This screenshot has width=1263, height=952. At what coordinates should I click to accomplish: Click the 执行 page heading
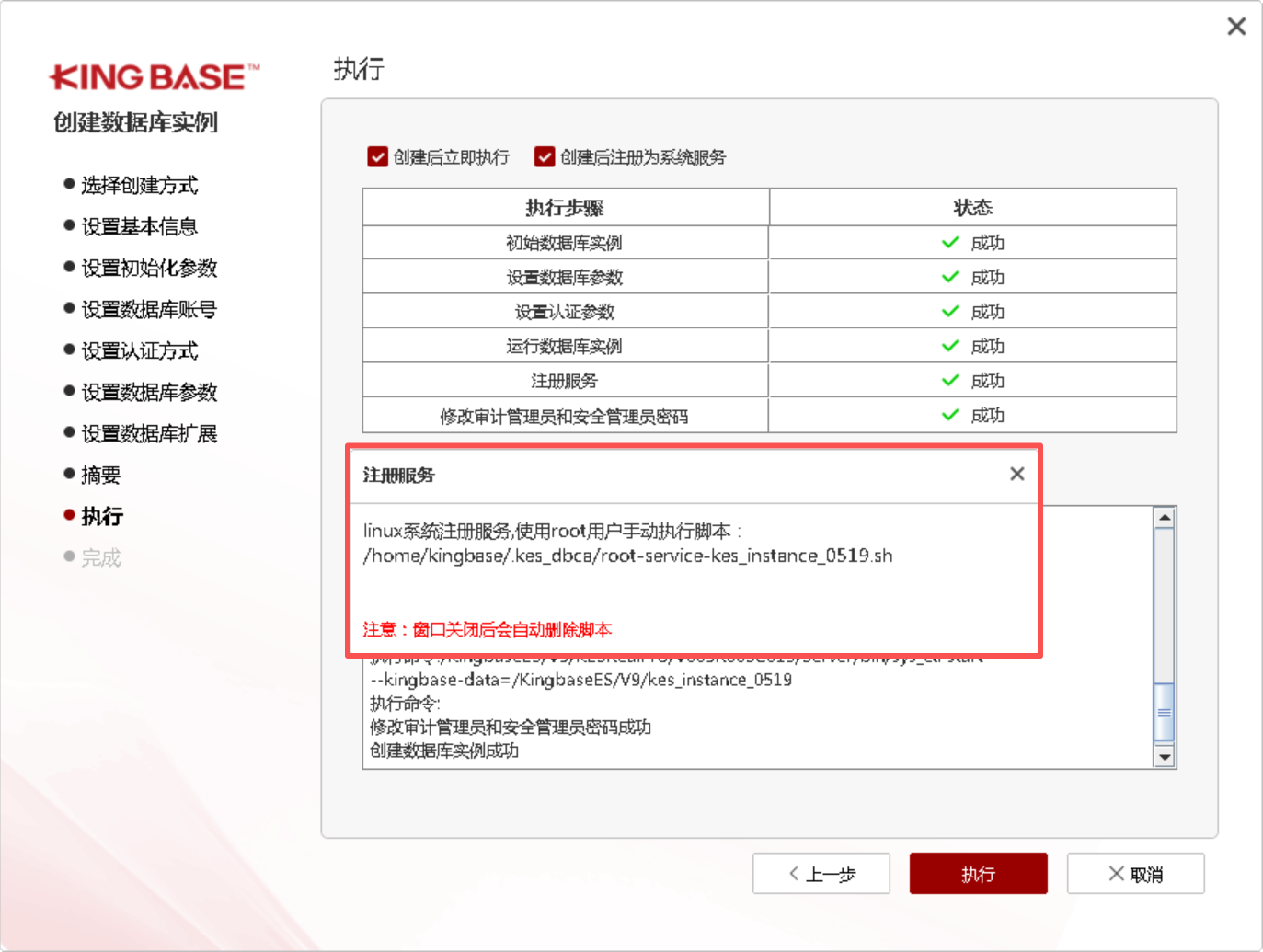359,69
